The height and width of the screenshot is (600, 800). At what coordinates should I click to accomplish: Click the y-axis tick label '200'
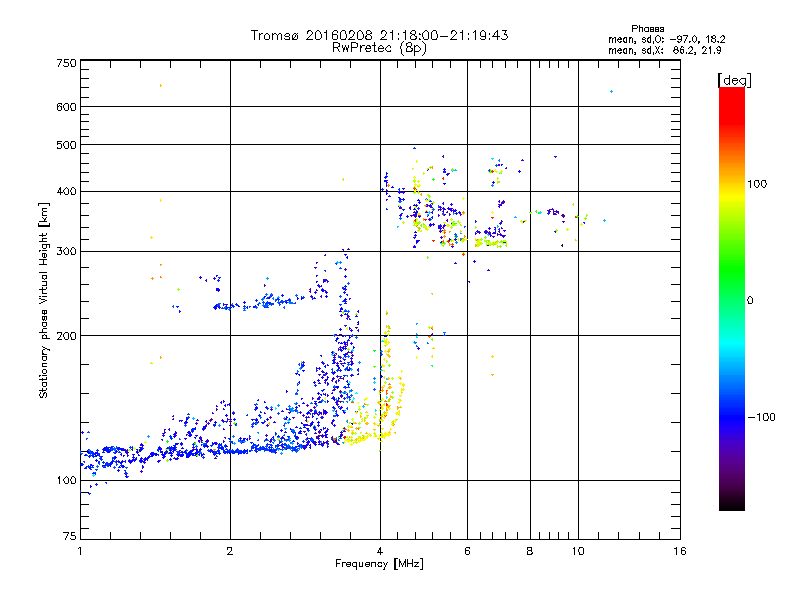coord(66,336)
